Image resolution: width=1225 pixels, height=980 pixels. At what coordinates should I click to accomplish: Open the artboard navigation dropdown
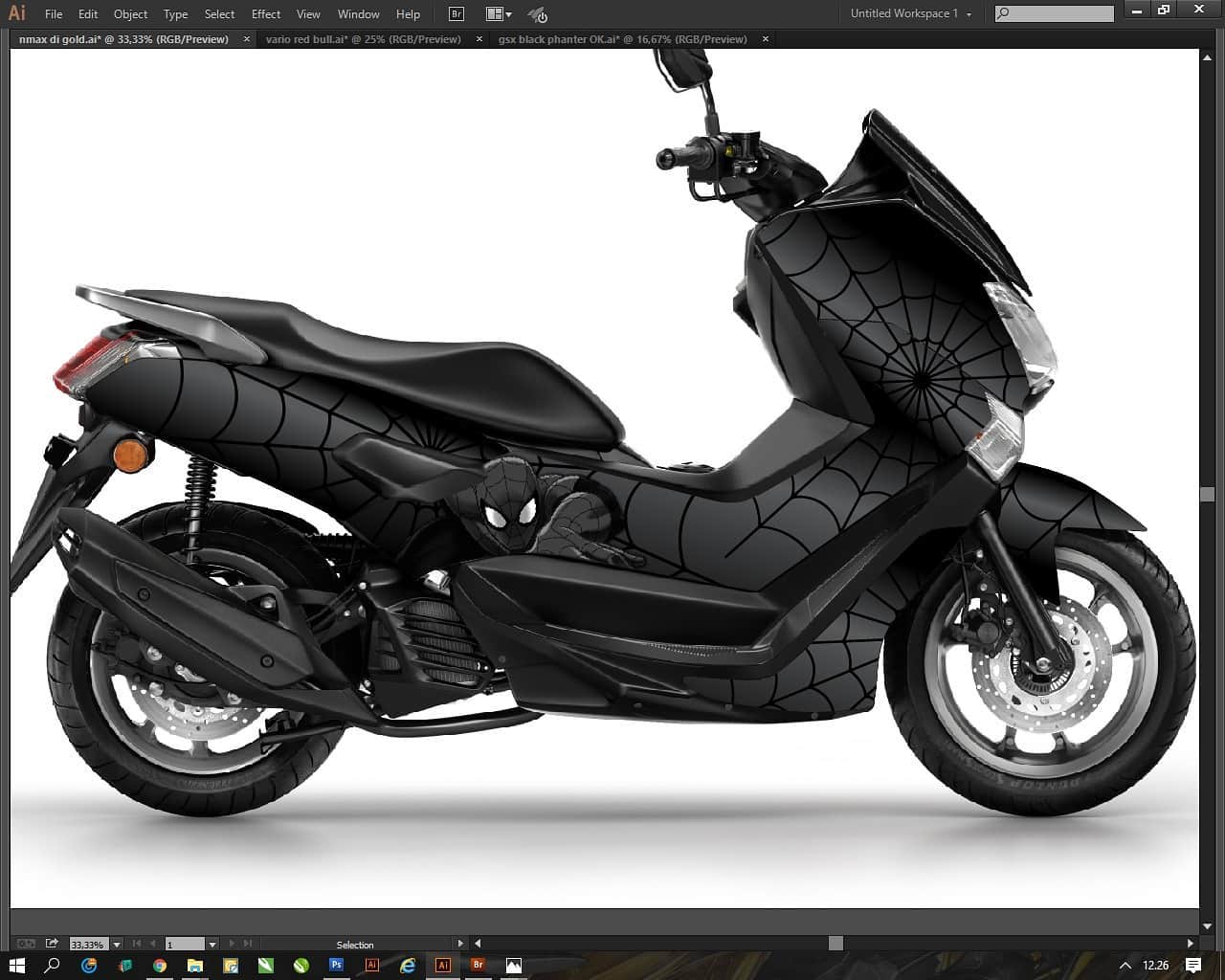click(x=212, y=945)
